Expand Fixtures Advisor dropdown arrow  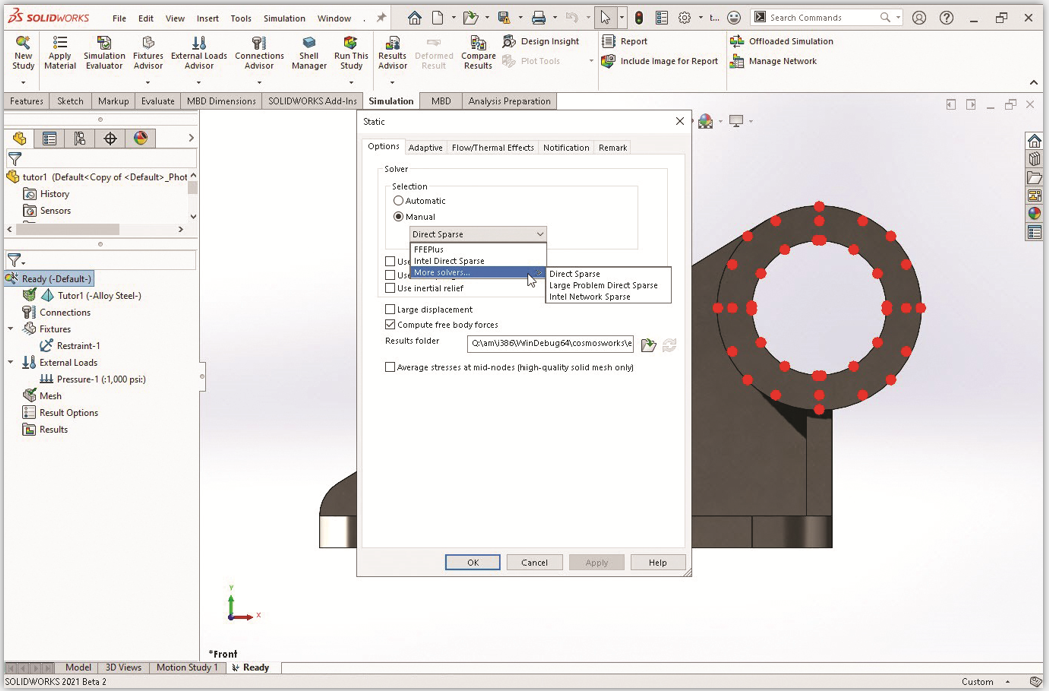click(x=148, y=82)
